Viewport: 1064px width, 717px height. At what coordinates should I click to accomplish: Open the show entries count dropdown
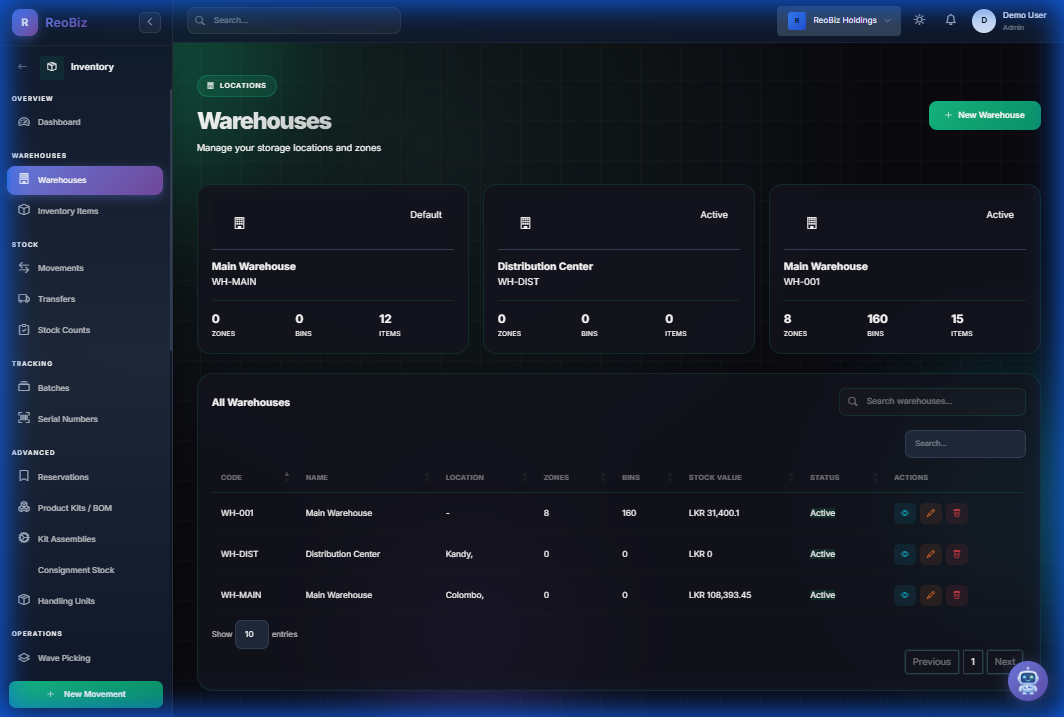tap(252, 634)
